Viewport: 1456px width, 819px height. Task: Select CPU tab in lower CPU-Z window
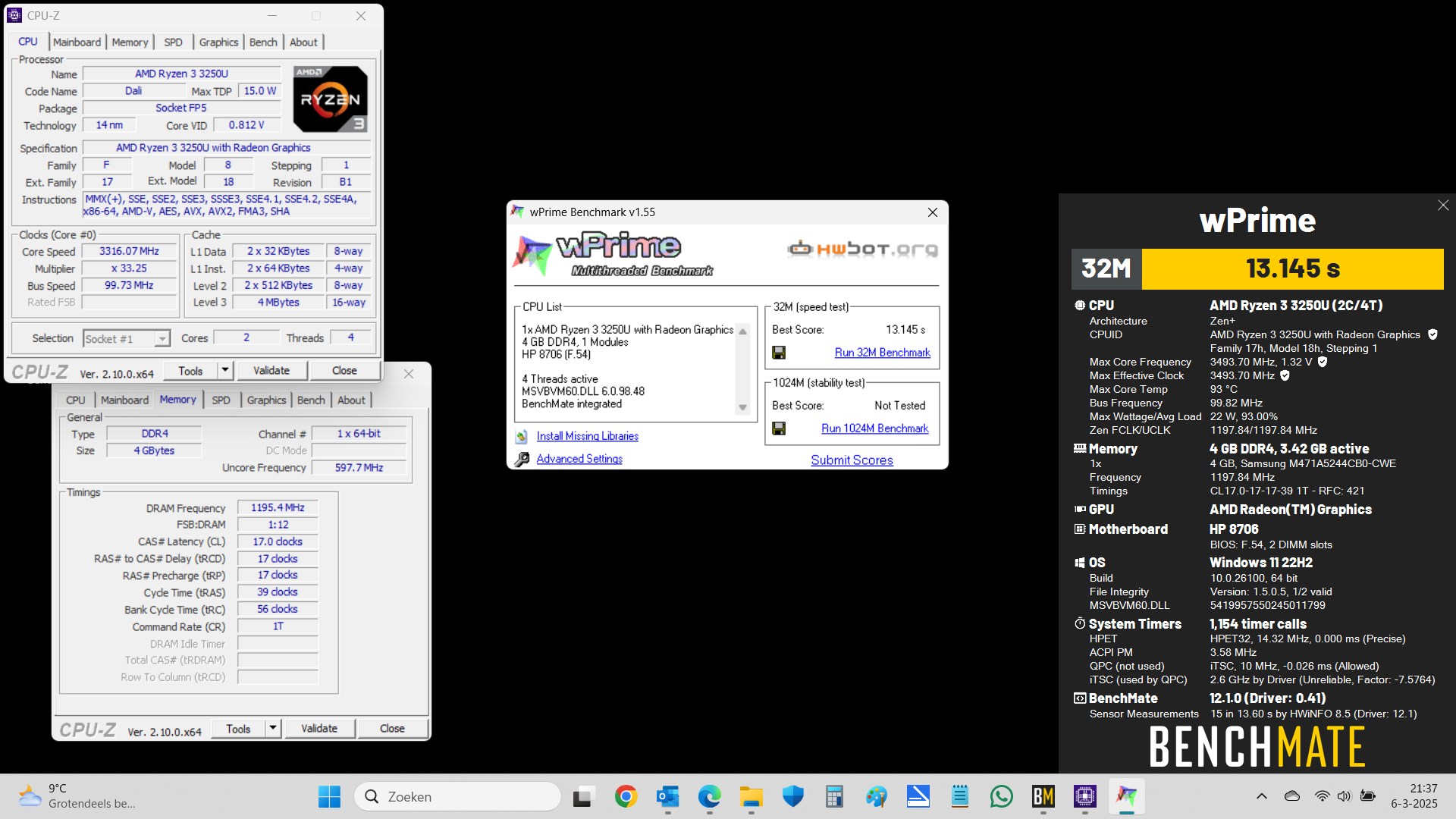(x=76, y=400)
